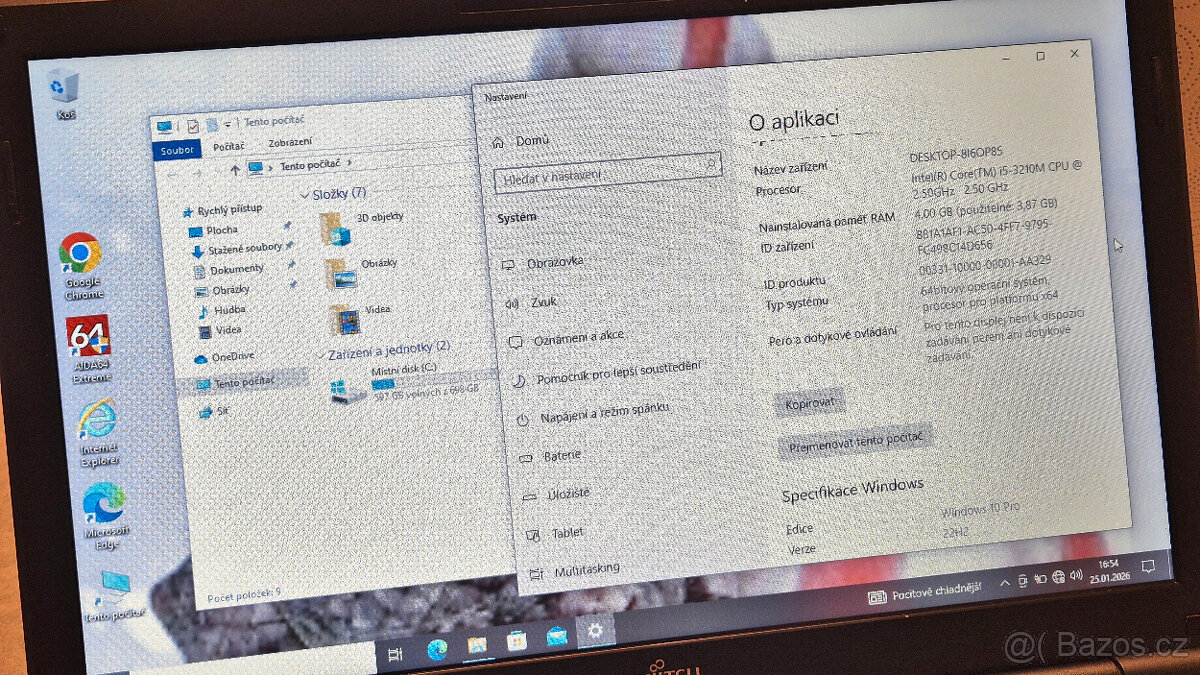Open Pomocník pro lepší soustředění settings
The image size is (1200, 675).
(606, 372)
